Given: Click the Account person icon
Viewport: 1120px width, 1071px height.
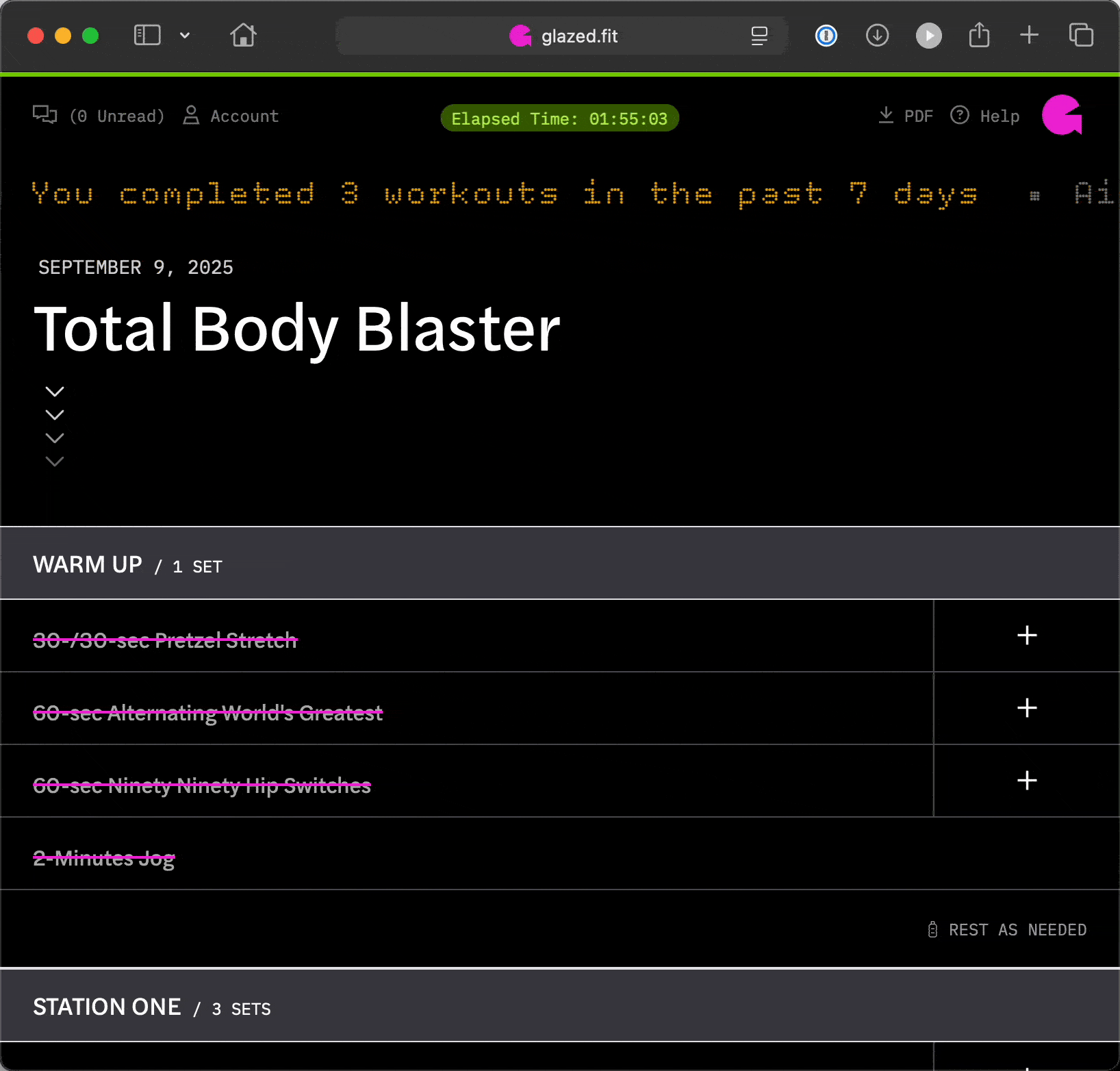Looking at the screenshot, I should [x=191, y=115].
